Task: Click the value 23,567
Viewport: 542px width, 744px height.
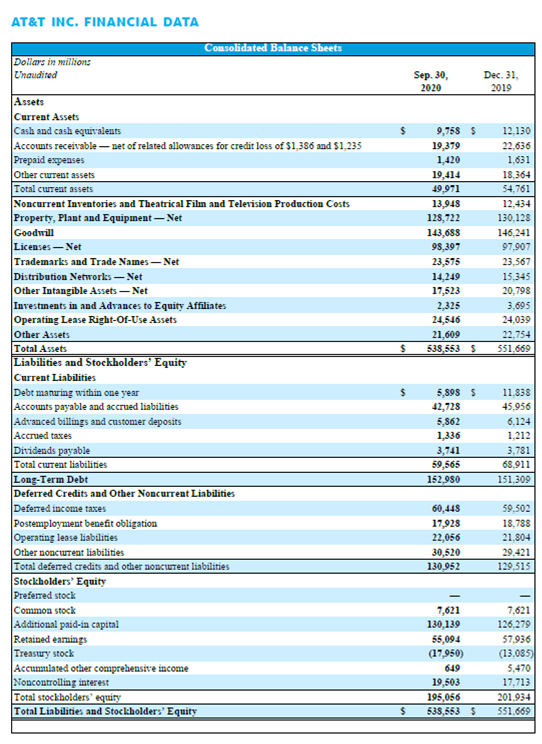Action: tap(516, 261)
